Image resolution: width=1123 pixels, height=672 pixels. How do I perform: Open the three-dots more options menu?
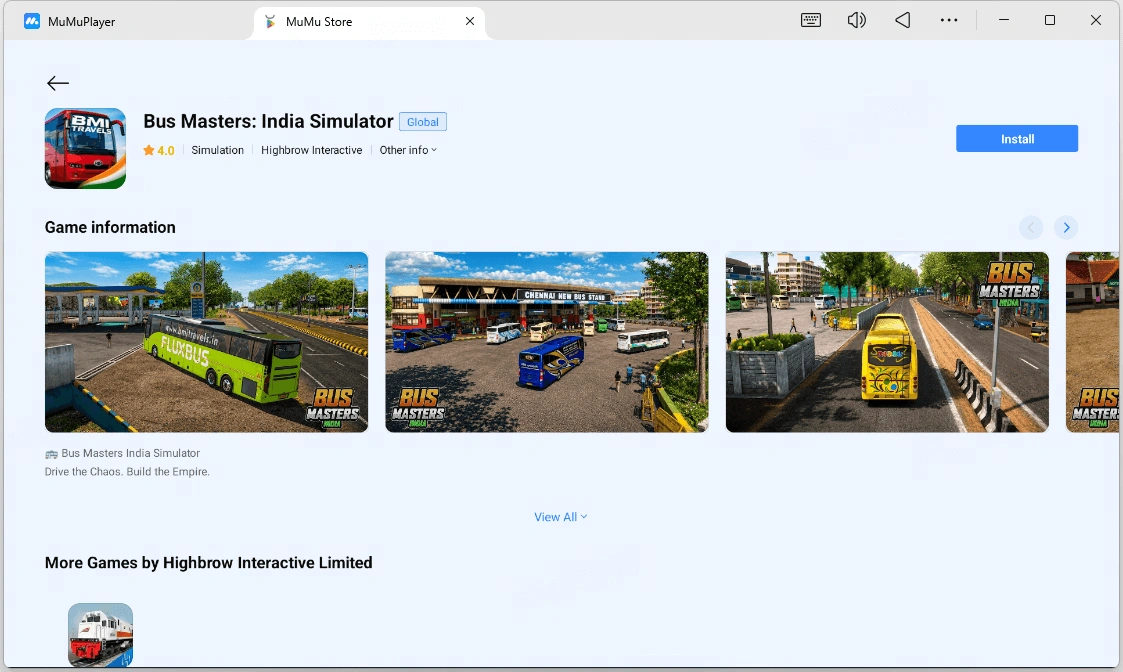pyautogui.click(x=949, y=20)
